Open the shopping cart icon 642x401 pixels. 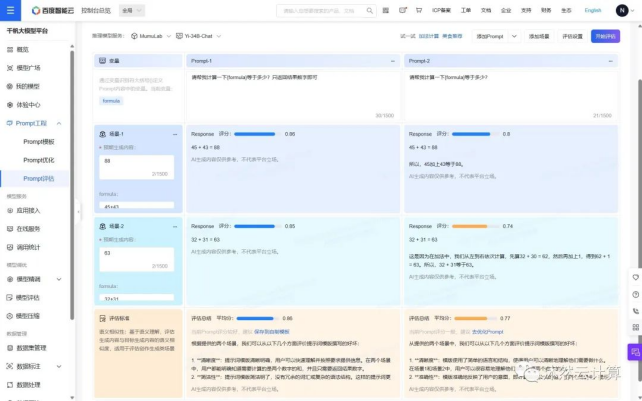418,10
